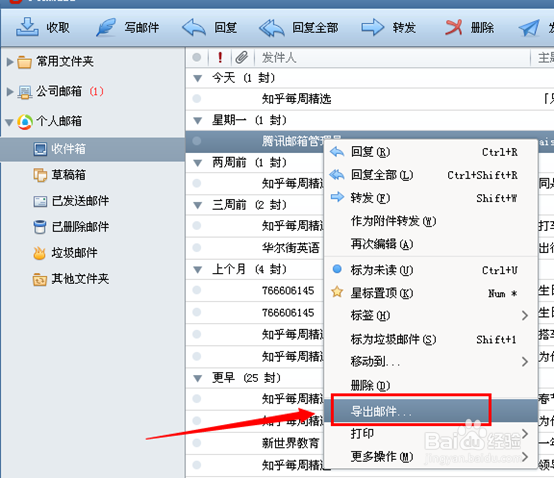
Task: Click the 写邮件 toolbar label
Action: (142, 28)
